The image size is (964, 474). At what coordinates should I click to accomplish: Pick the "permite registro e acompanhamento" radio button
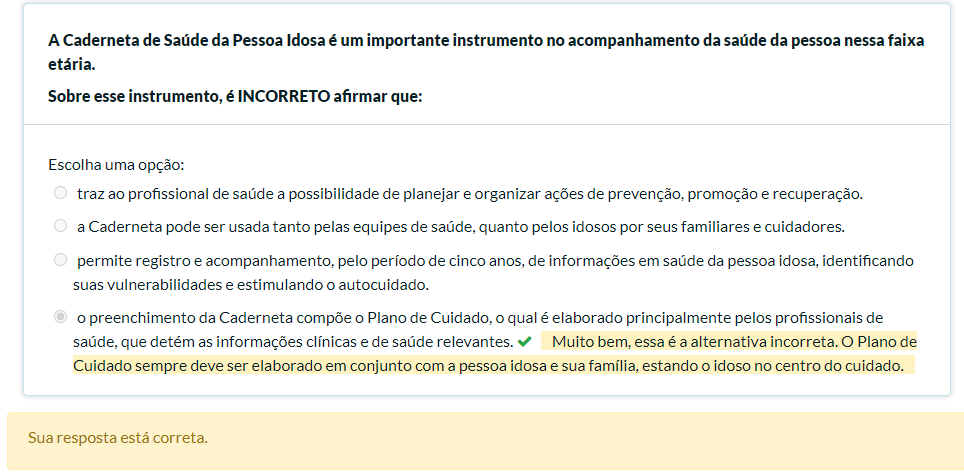tap(61, 259)
